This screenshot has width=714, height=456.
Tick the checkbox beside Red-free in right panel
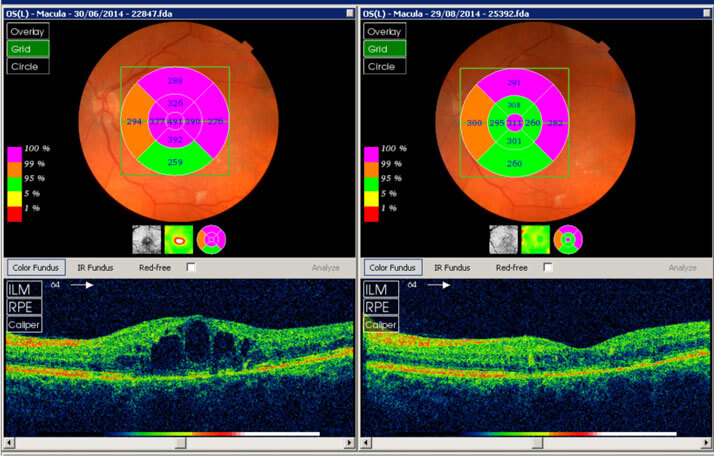548,267
